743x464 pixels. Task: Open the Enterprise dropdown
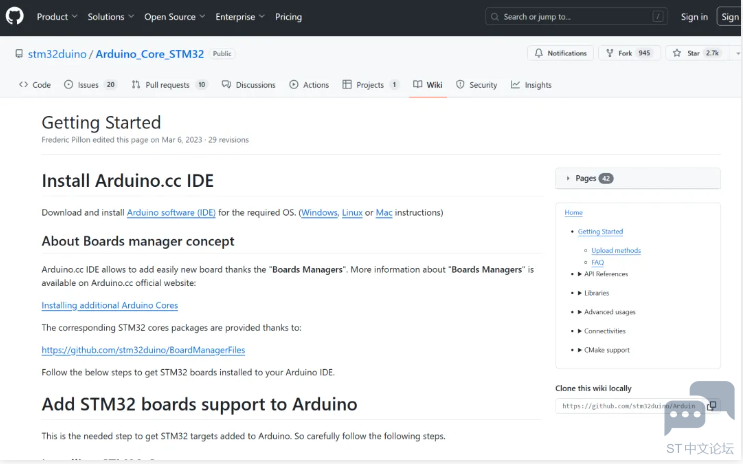coord(240,17)
